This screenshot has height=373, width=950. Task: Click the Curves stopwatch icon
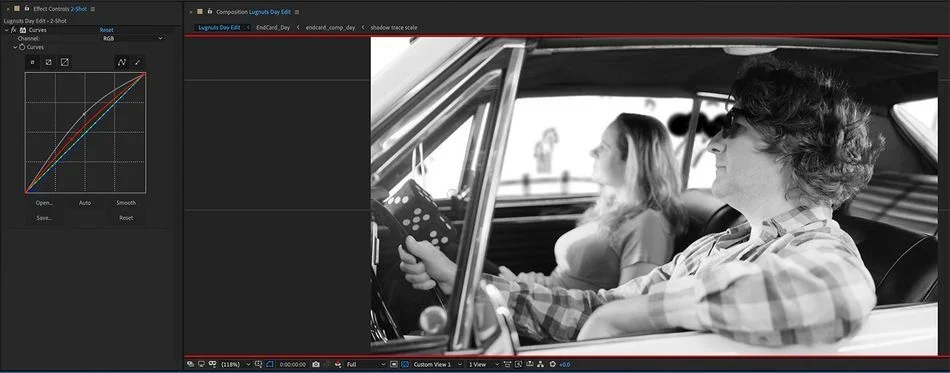tap(22, 47)
